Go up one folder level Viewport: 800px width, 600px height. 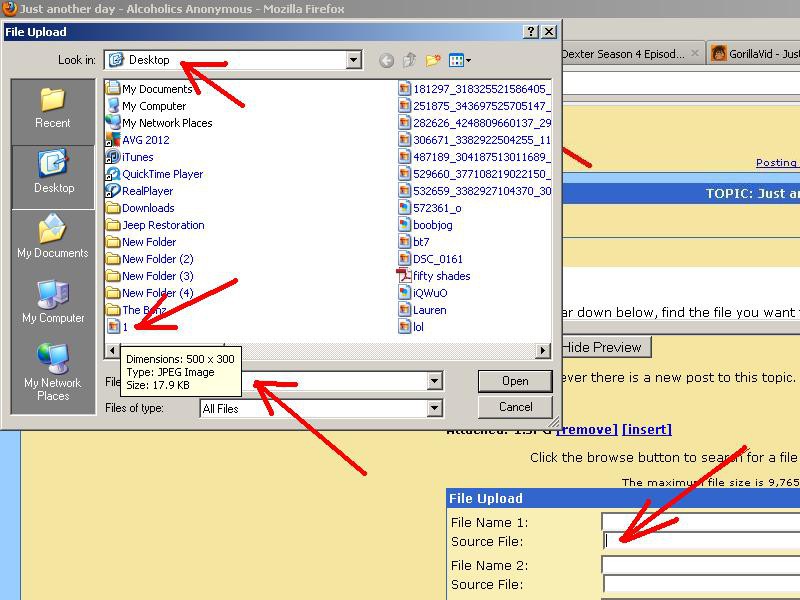[x=409, y=61]
